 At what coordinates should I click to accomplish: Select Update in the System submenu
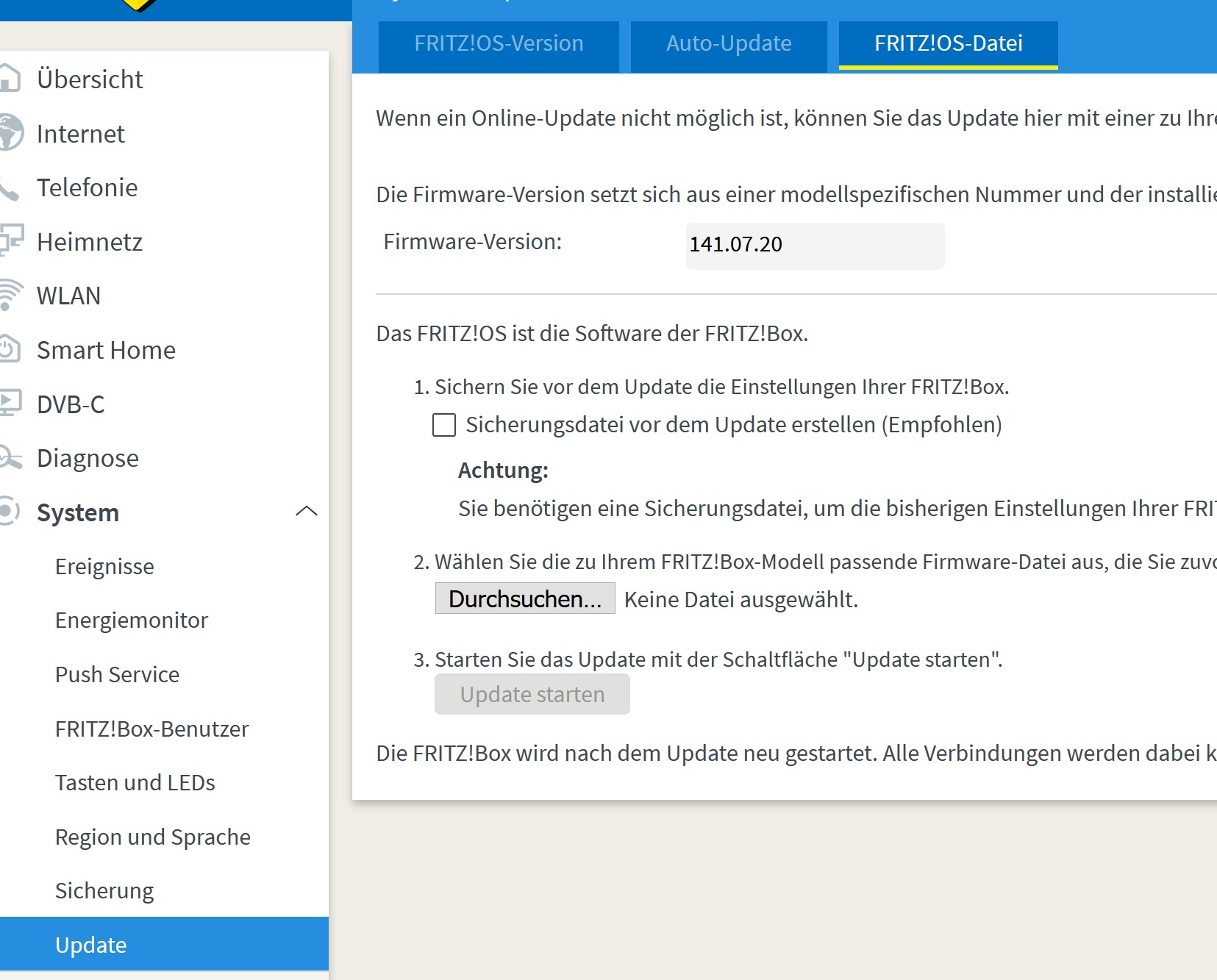[164, 944]
